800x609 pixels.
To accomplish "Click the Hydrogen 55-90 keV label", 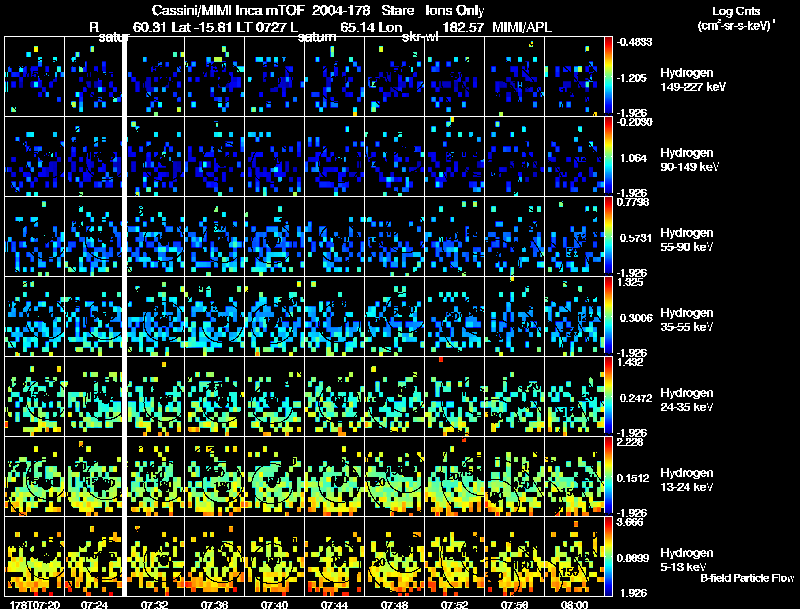I will 686,240.
